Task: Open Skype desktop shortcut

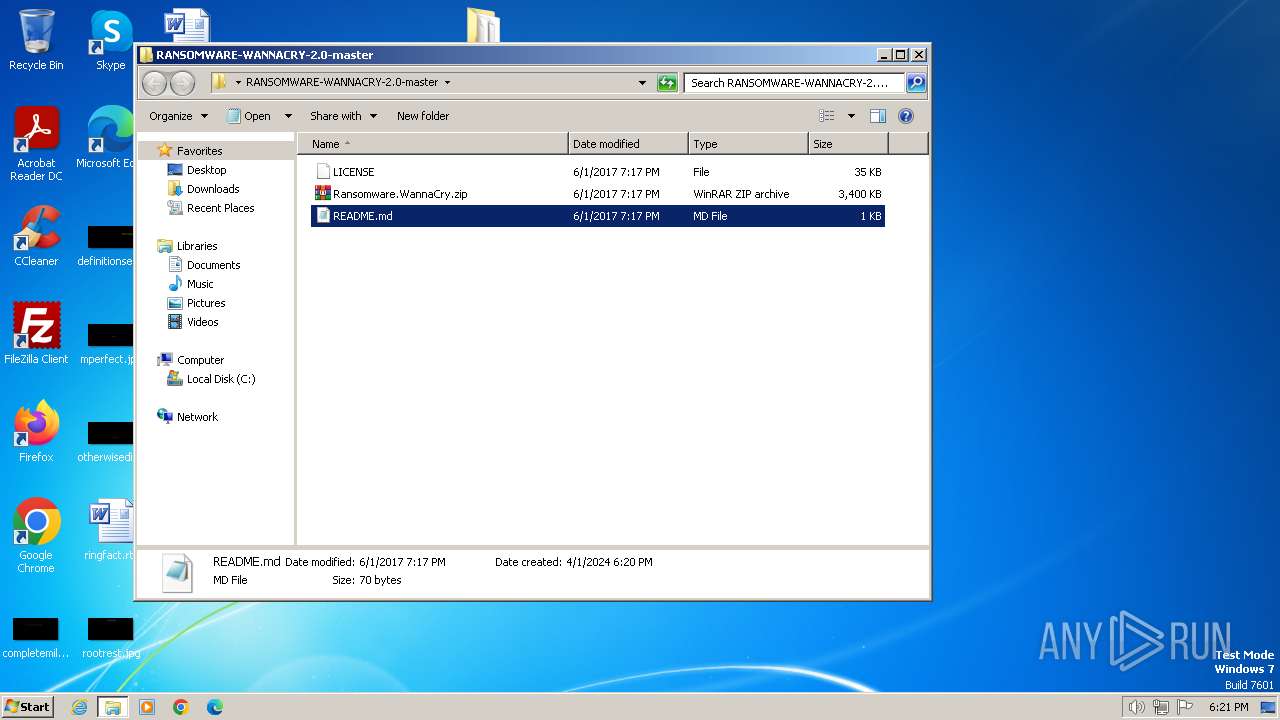Action: [110, 40]
